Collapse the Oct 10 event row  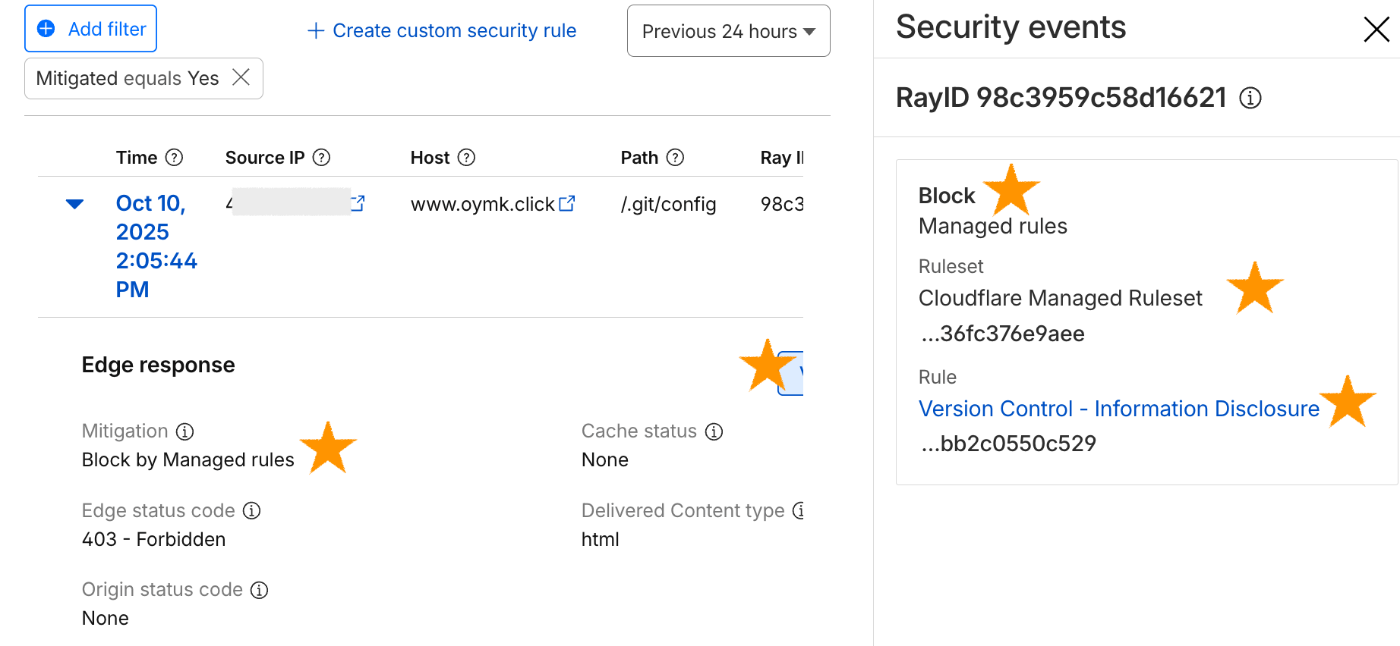[x=74, y=204]
